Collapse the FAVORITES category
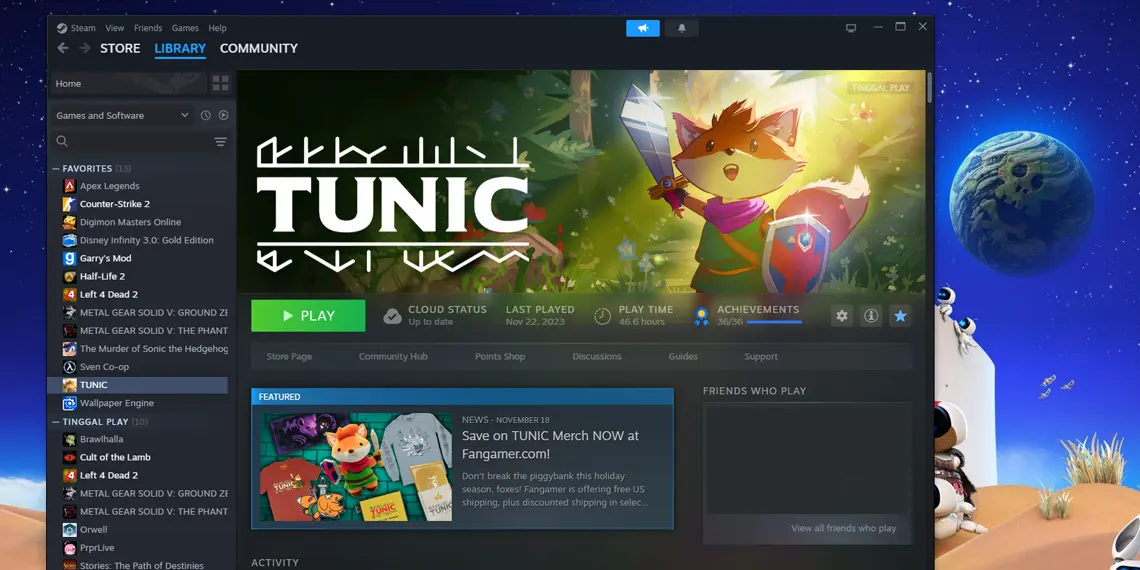Image resolution: width=1140 pixels, height=570 pixels. pyautogui.click(x=55, y=169)
